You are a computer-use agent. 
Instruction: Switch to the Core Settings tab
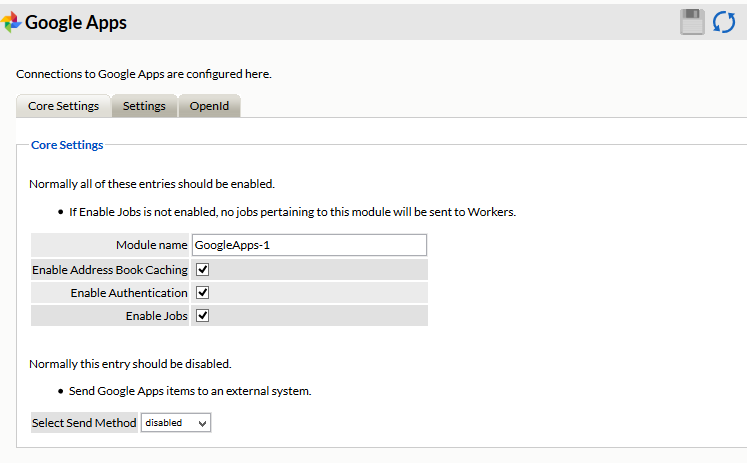(63, 106)
